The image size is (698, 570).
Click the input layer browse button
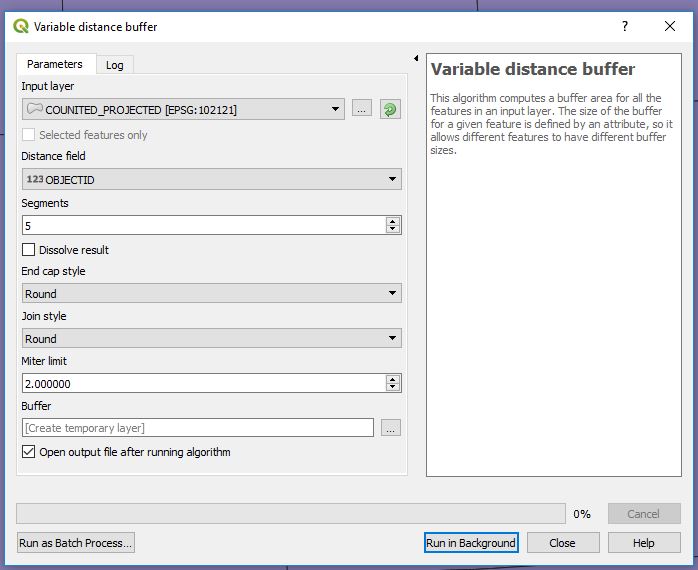point(362,109)
